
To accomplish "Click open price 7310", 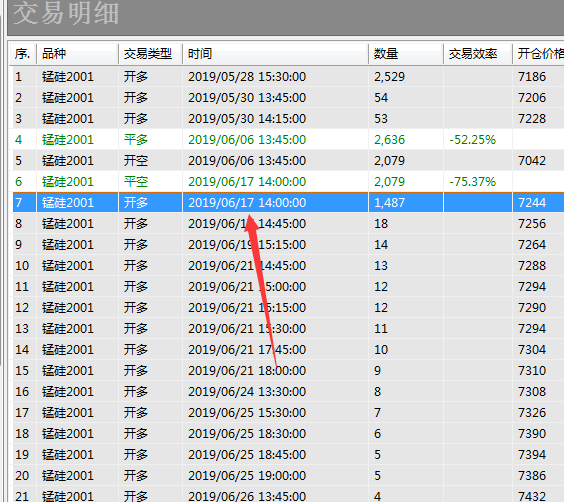I will [x=532, y=370].
